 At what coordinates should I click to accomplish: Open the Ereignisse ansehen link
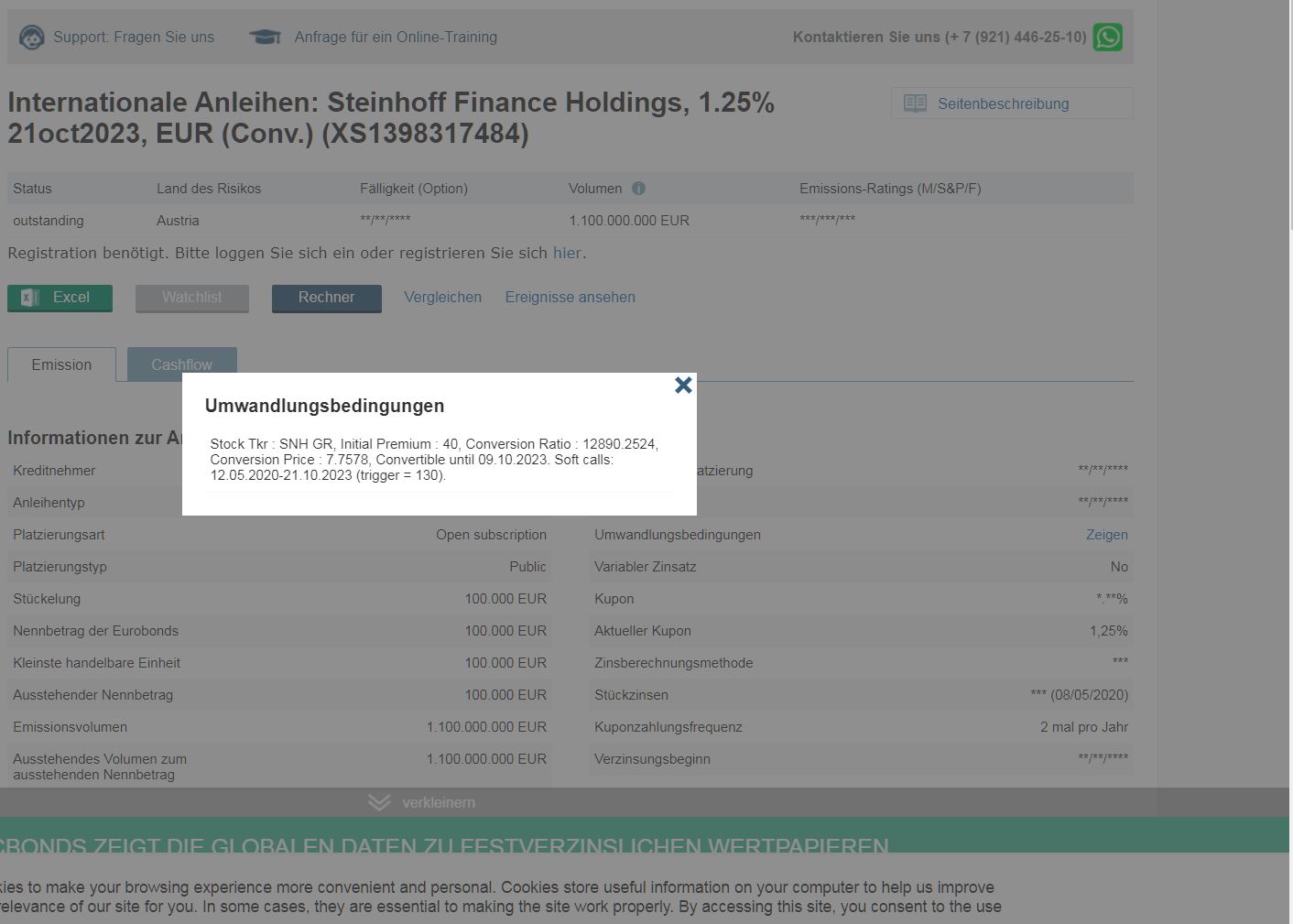pyautogui.click(x=570, y=298)
